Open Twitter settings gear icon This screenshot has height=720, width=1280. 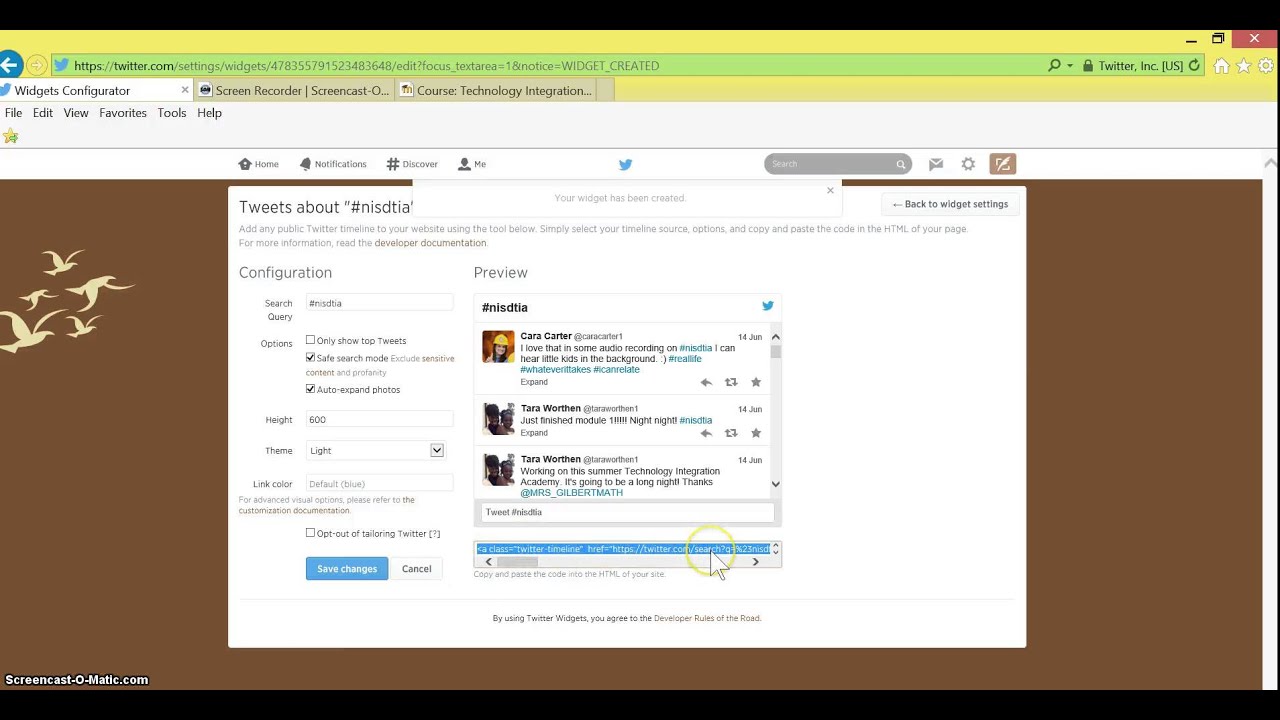tap(968, 164)
